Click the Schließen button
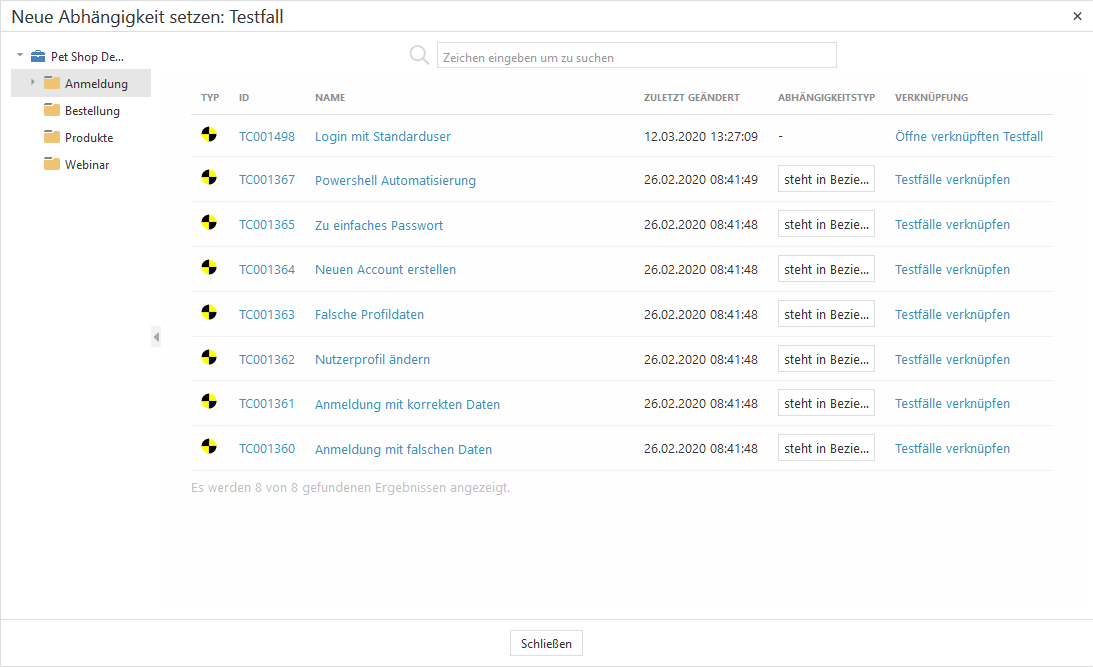1093x667 pixels. pos(546,644)
